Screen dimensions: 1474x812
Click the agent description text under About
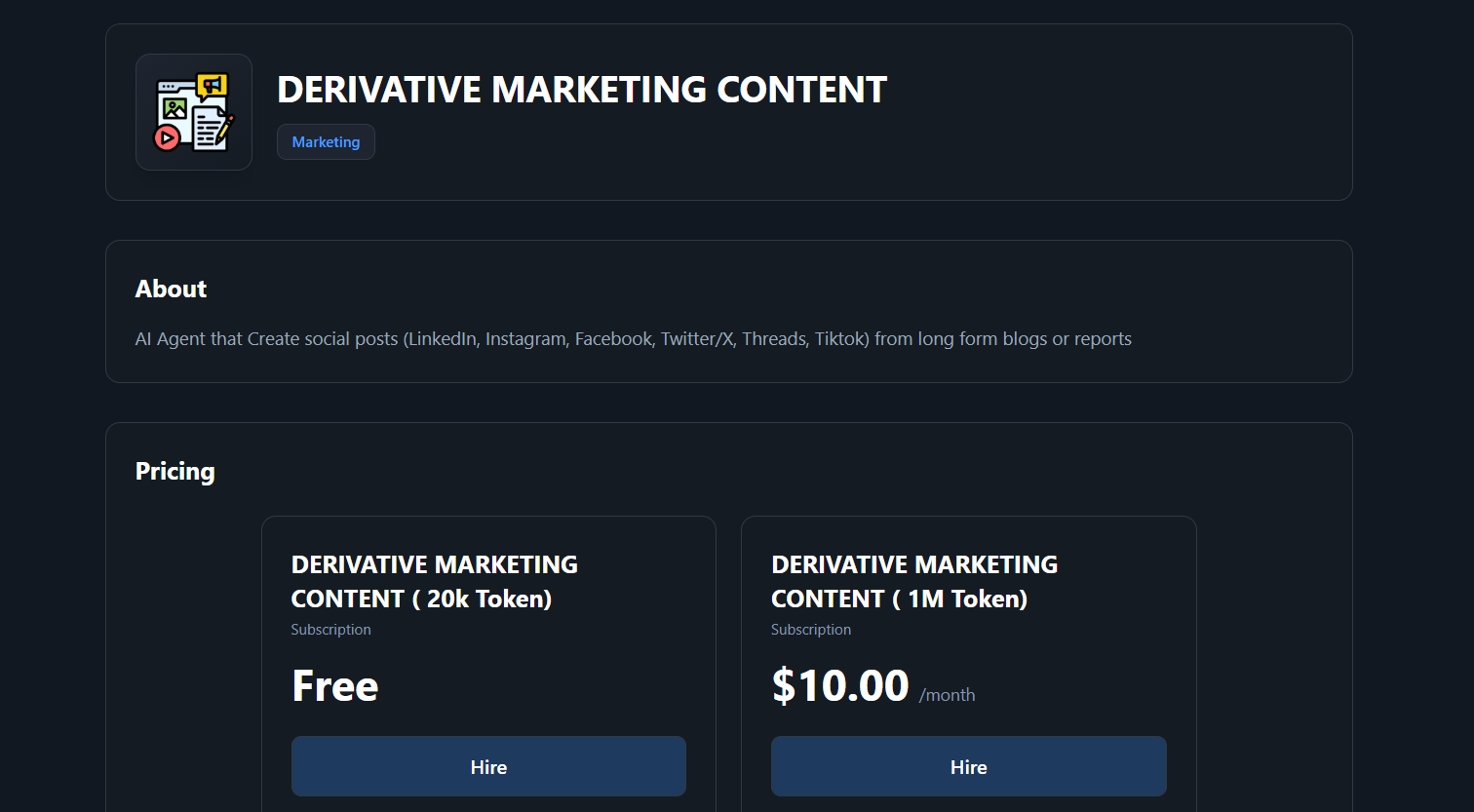pos(633,339)
